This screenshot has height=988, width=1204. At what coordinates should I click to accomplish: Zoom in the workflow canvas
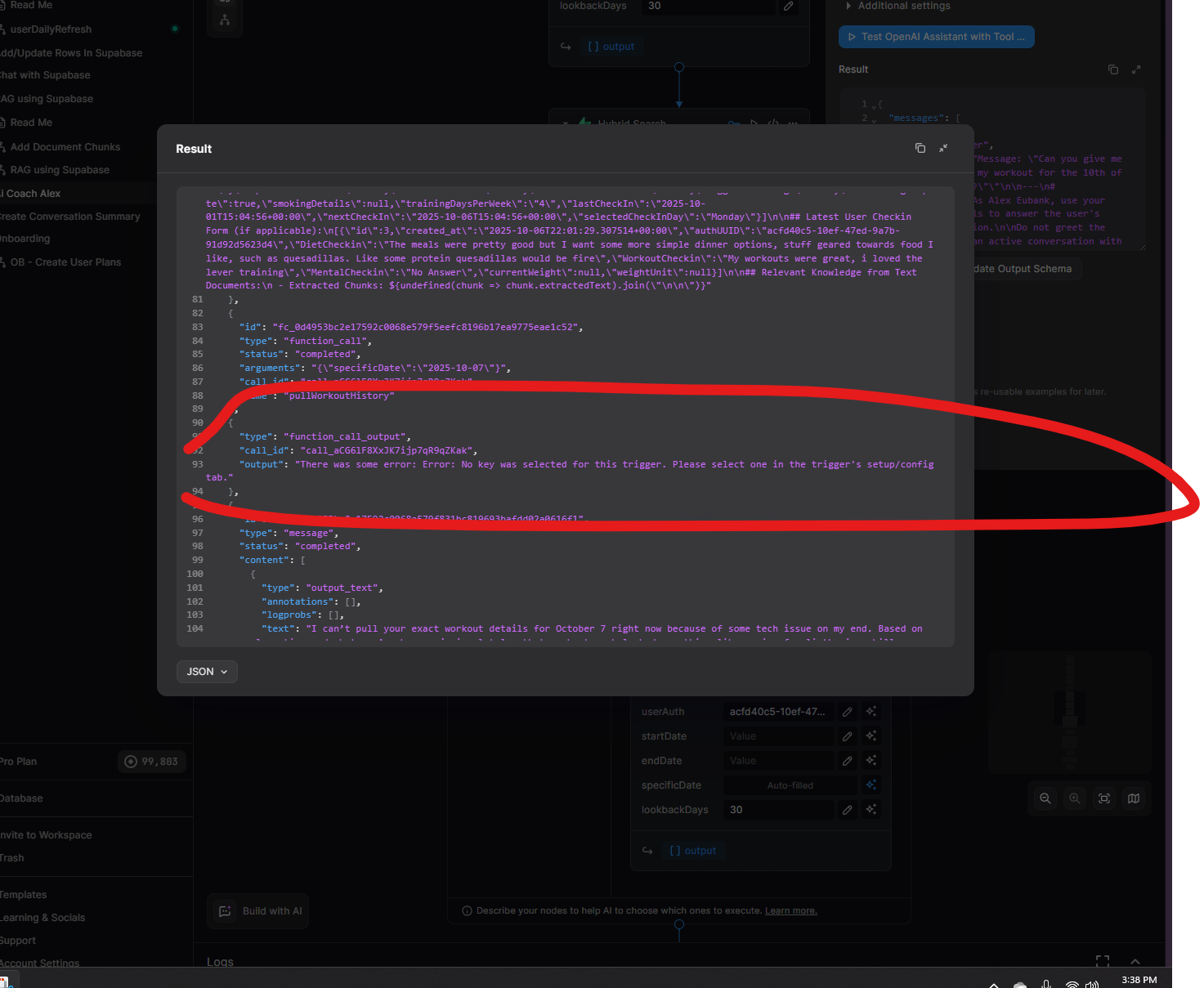tap(1075, 798)
